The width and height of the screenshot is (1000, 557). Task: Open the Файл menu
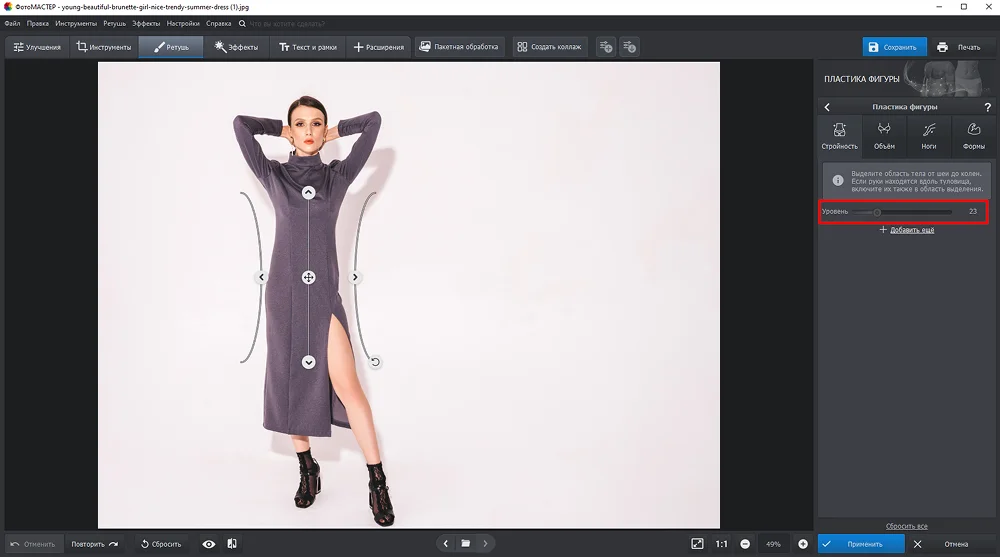(x=12, y=24)
